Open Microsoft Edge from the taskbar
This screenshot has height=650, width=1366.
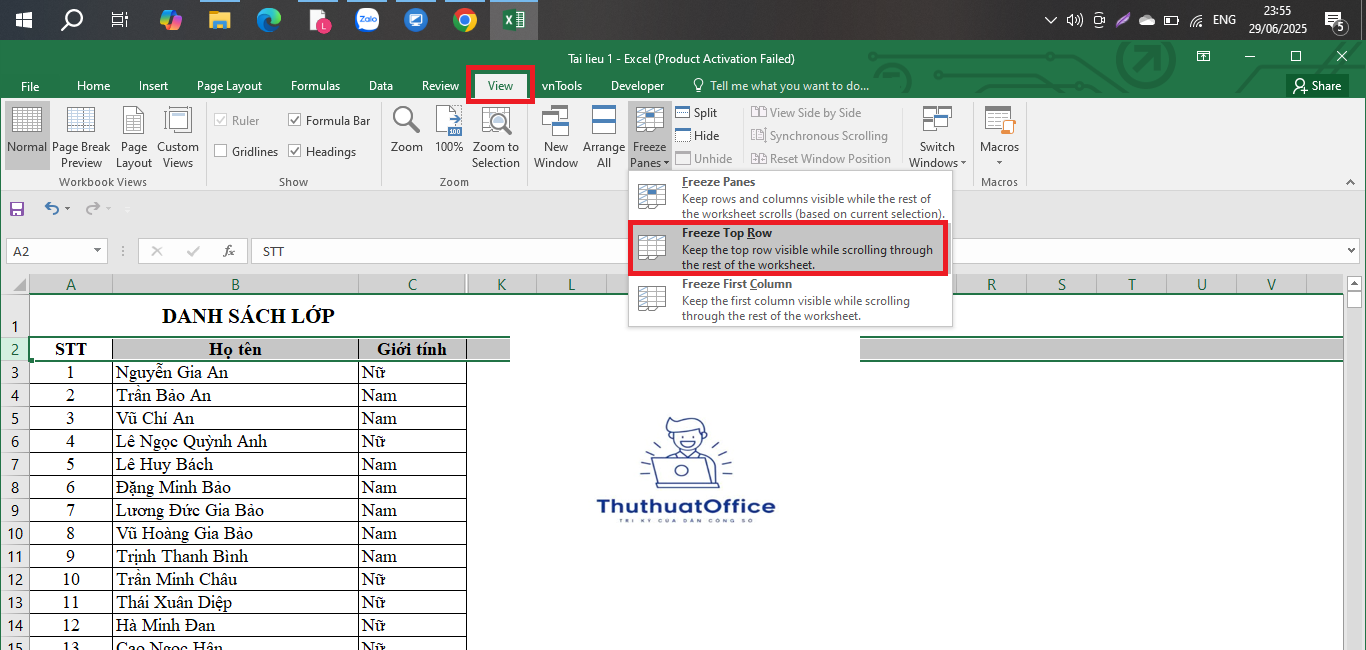click(x=268, y=19)
